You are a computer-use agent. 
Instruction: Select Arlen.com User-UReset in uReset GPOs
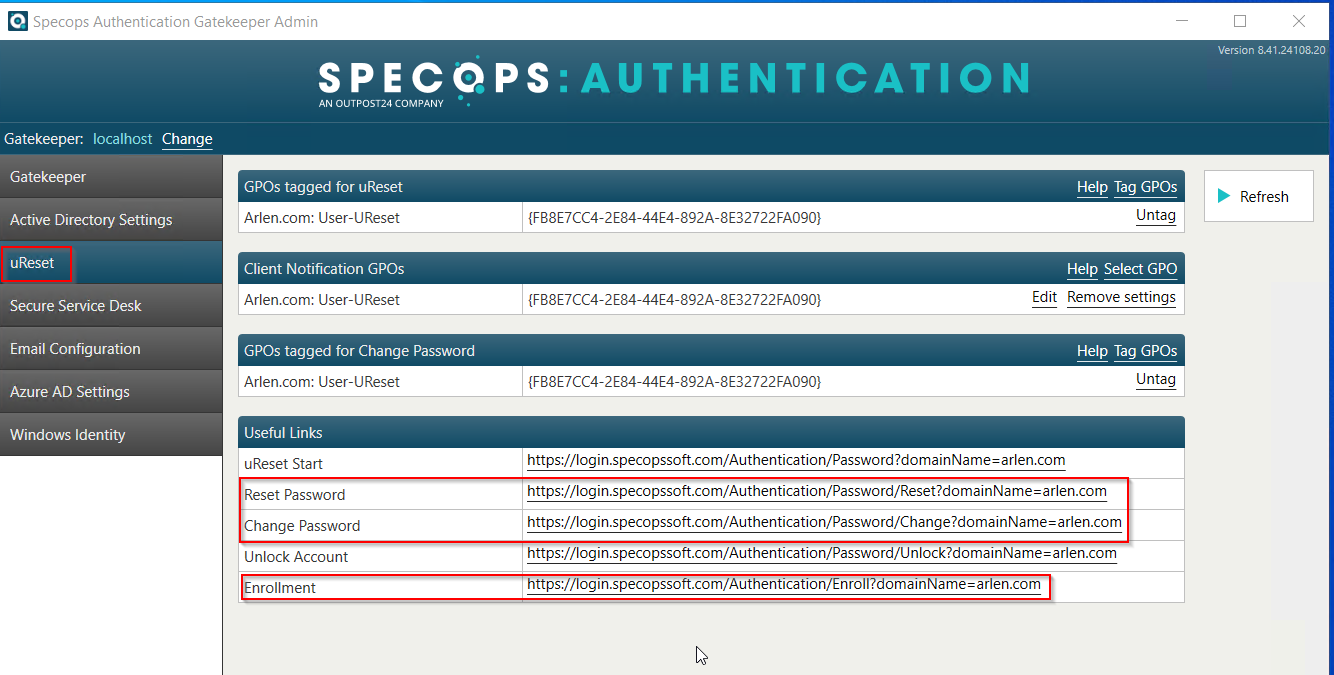322,216
